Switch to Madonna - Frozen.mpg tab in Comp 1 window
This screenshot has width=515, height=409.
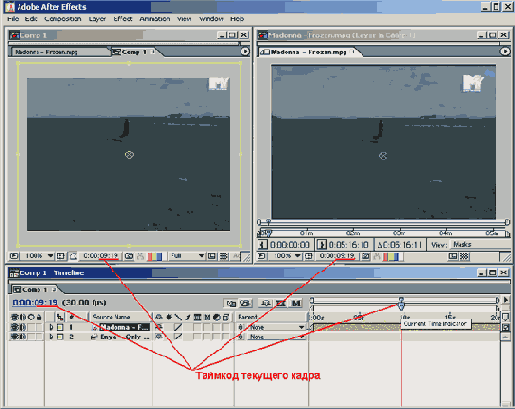click(60, 52)
